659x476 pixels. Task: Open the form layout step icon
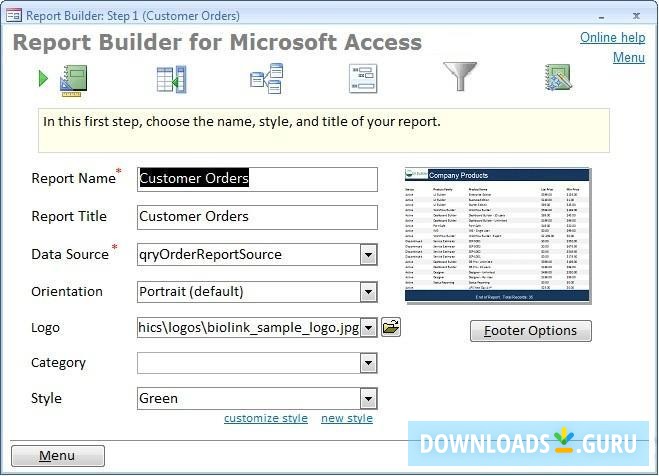point(363,78)
